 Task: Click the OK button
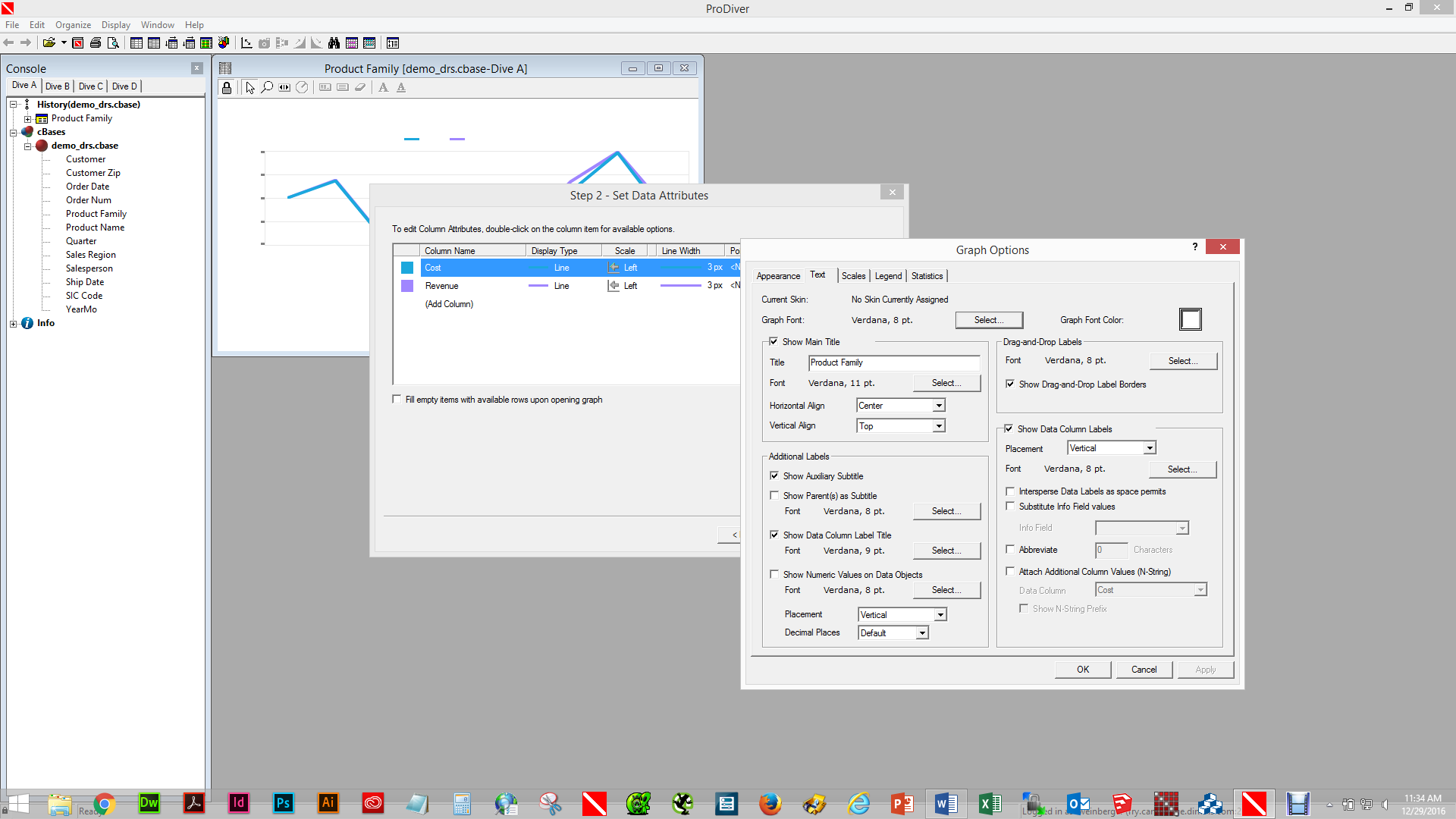[x=1082, y=670]
